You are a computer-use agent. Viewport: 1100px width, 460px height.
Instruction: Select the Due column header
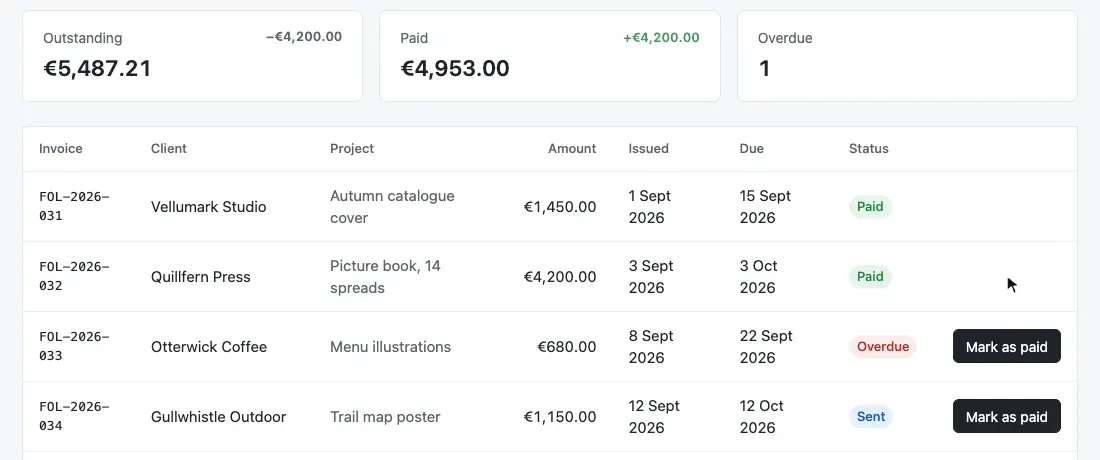pyautogui.click(x=751, y=149)
